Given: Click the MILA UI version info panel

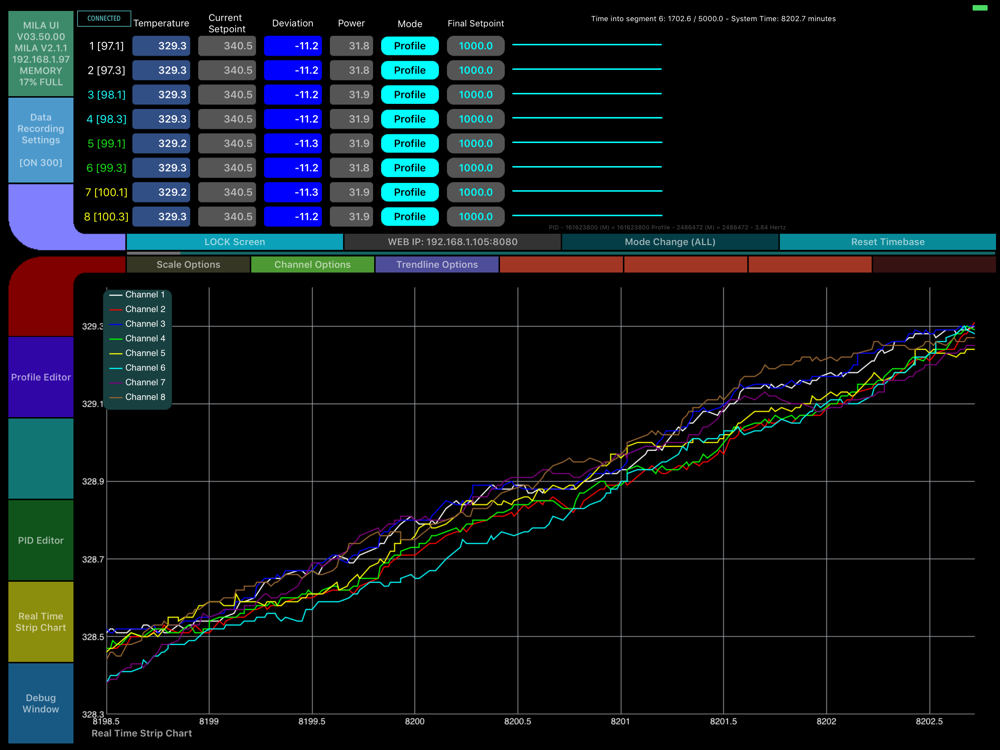Looking at the screenshot, I should (x=41, y=54).
